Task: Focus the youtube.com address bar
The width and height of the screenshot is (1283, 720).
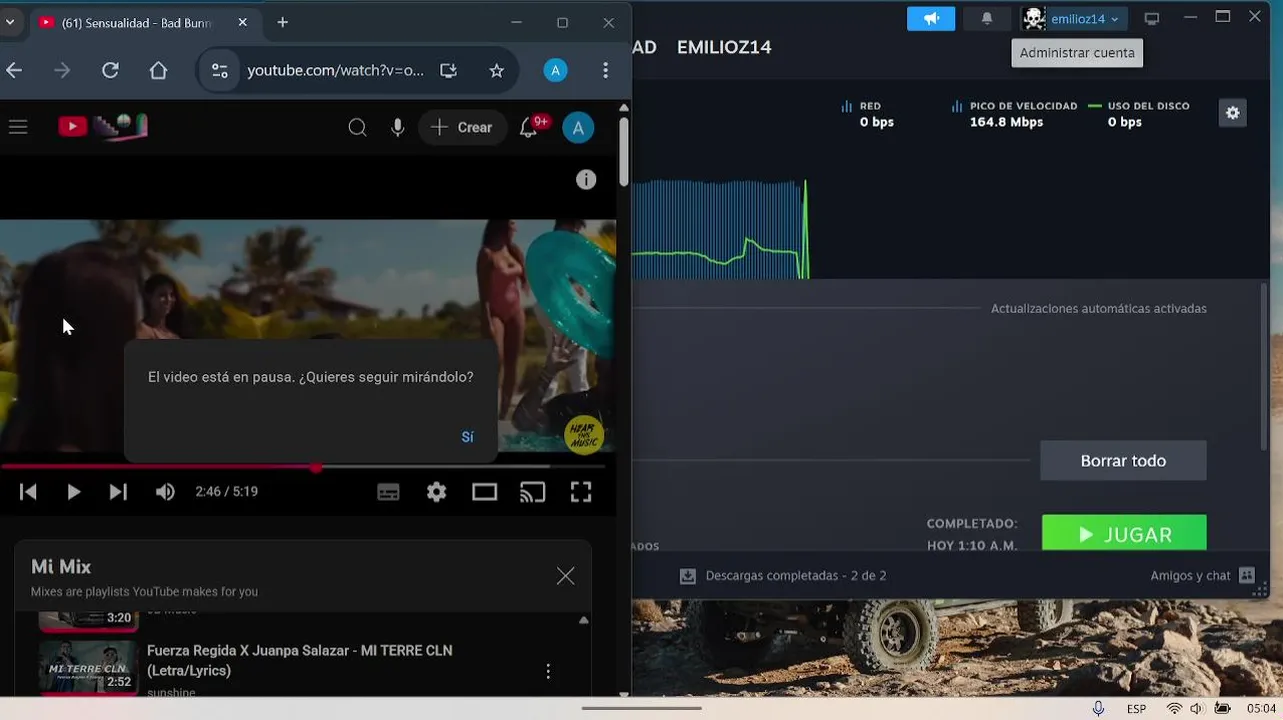Action: click(x=335, y=70)
